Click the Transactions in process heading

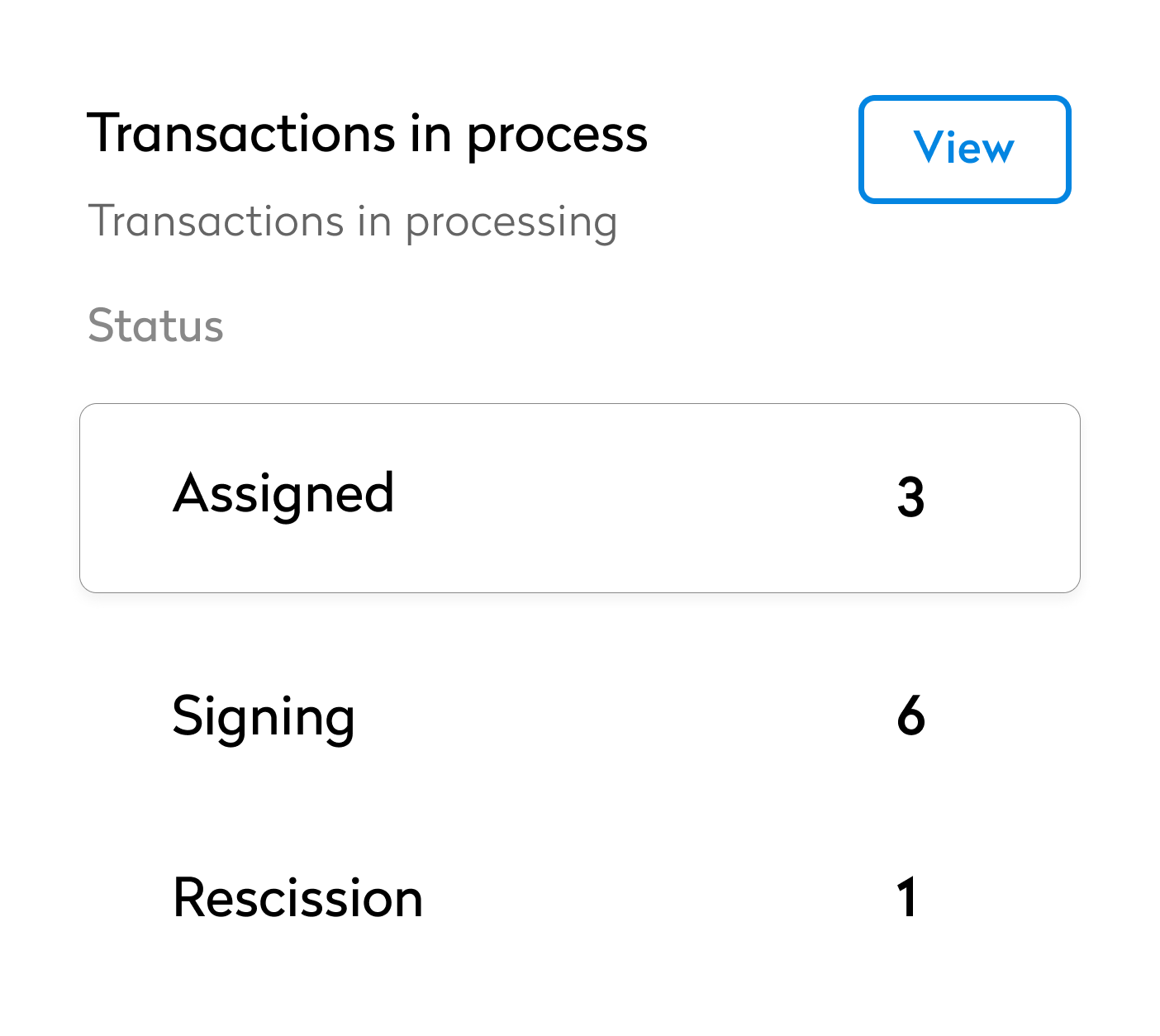pos(367,134)
